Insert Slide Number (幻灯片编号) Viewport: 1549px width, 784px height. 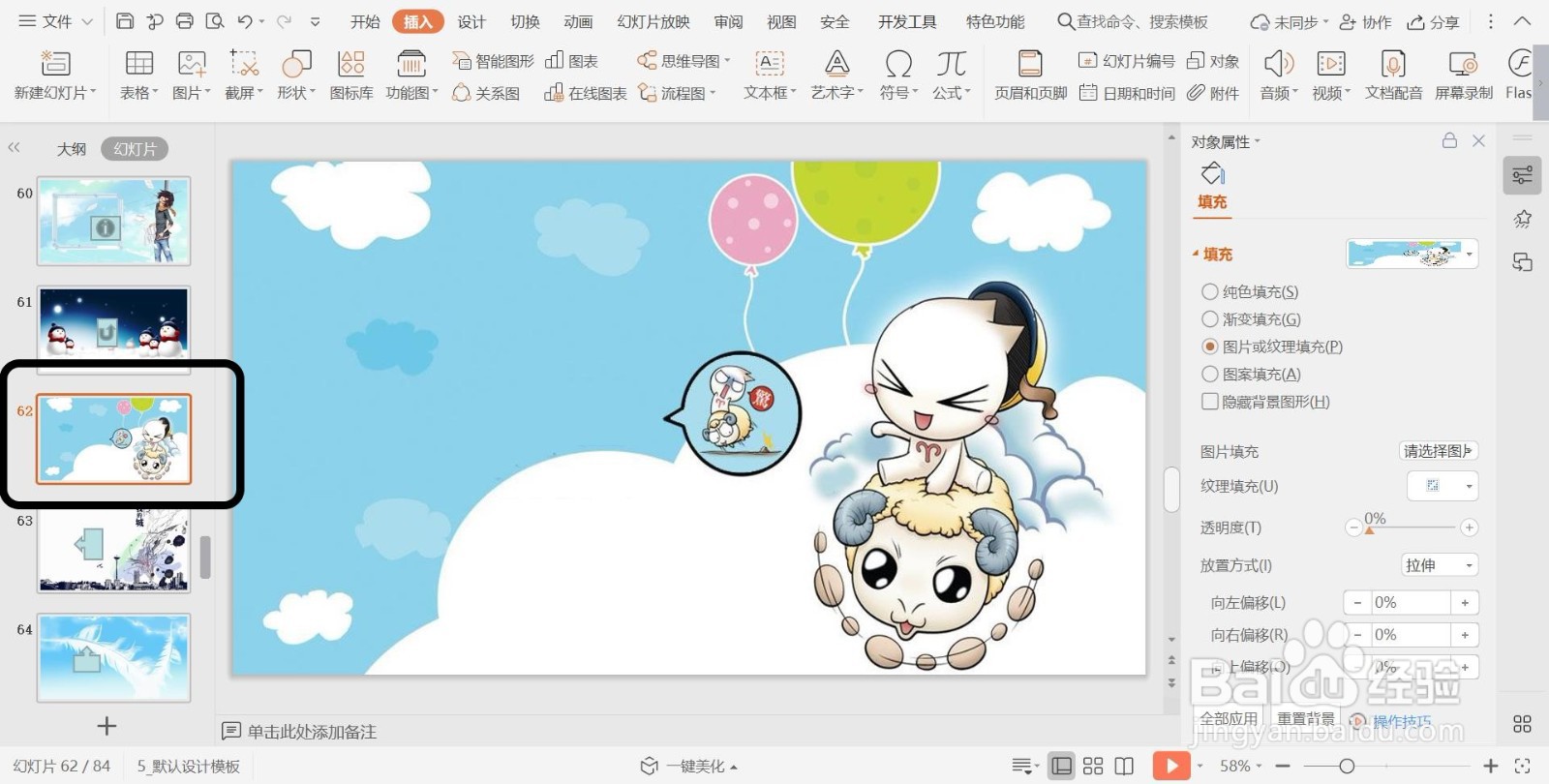[1126, 61]
